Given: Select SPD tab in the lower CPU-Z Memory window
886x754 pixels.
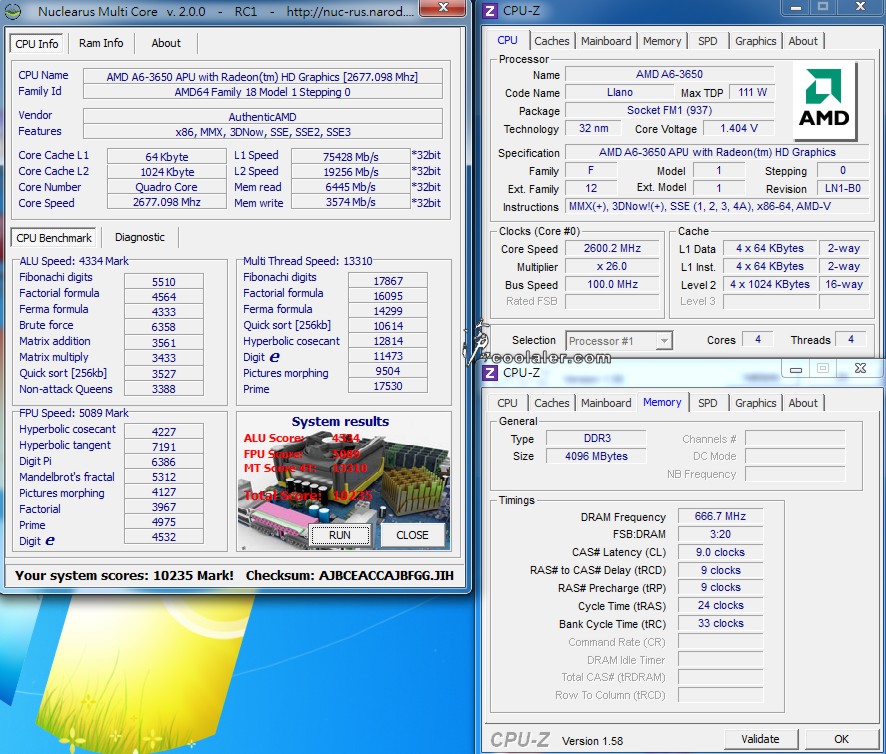Looking at the screenshot, I should (707, 403).
